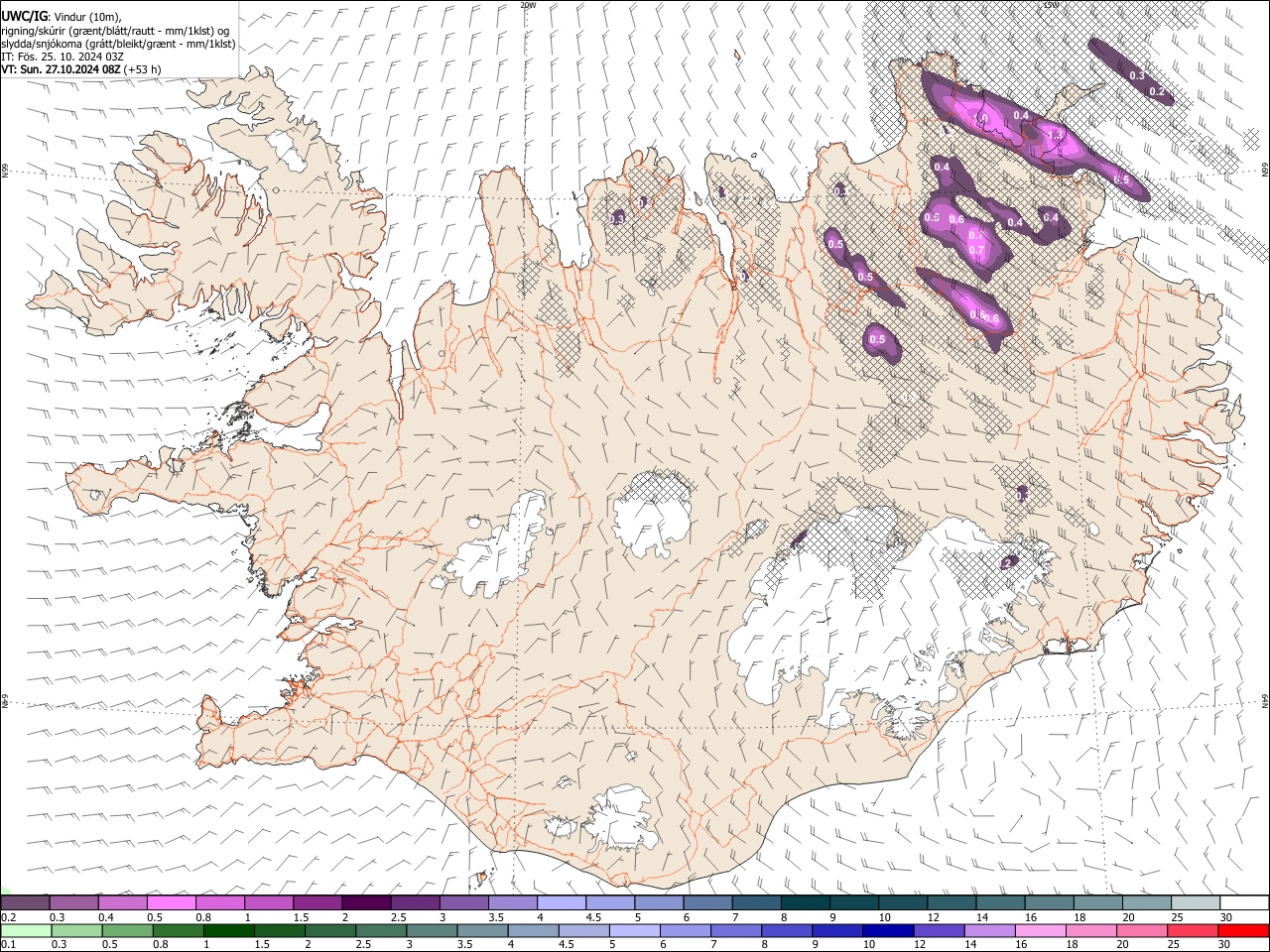Select the light pink rain swatch between 16 and 18

click(x=1042, y=930)
